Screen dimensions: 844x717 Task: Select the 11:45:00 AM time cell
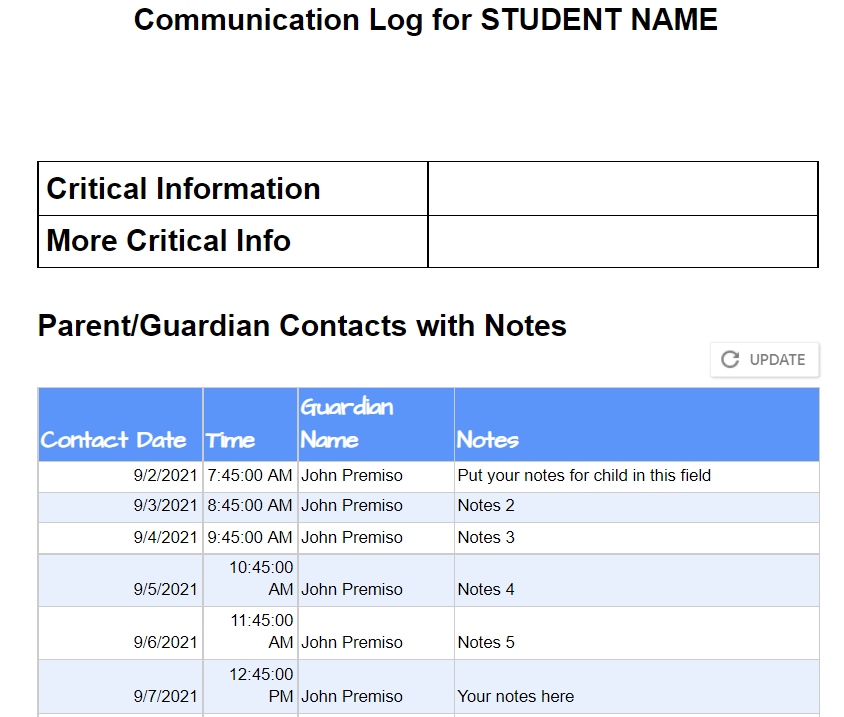coord(250,633)
